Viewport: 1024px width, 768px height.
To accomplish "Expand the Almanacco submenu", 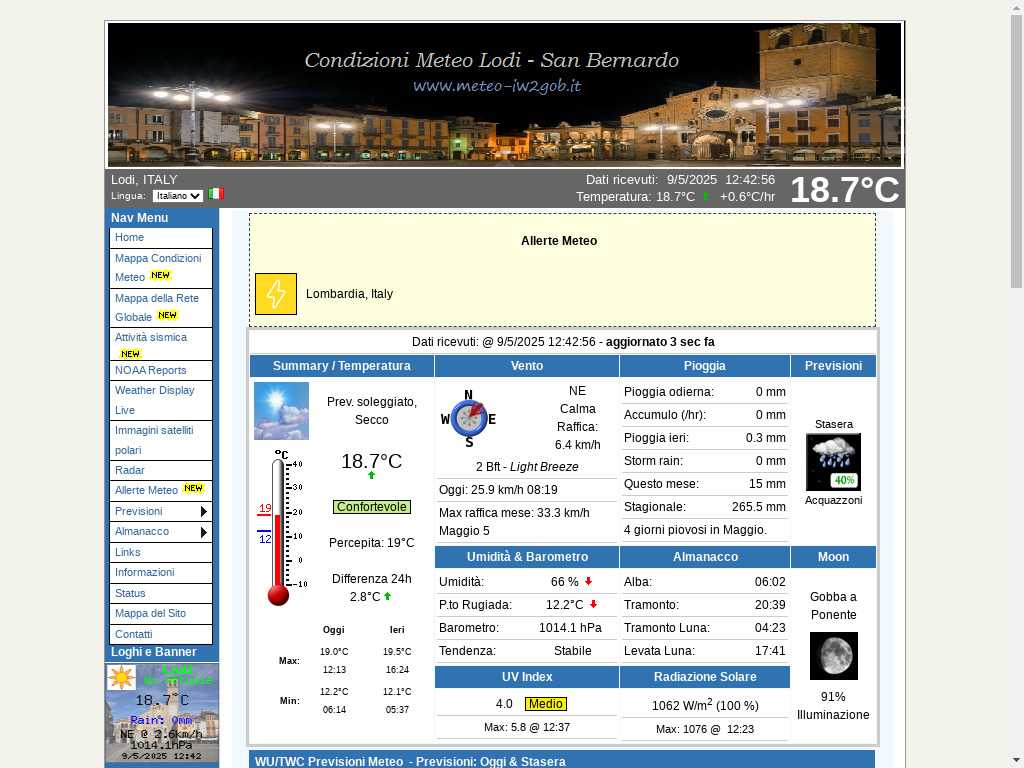I will (x=161, y=532).
